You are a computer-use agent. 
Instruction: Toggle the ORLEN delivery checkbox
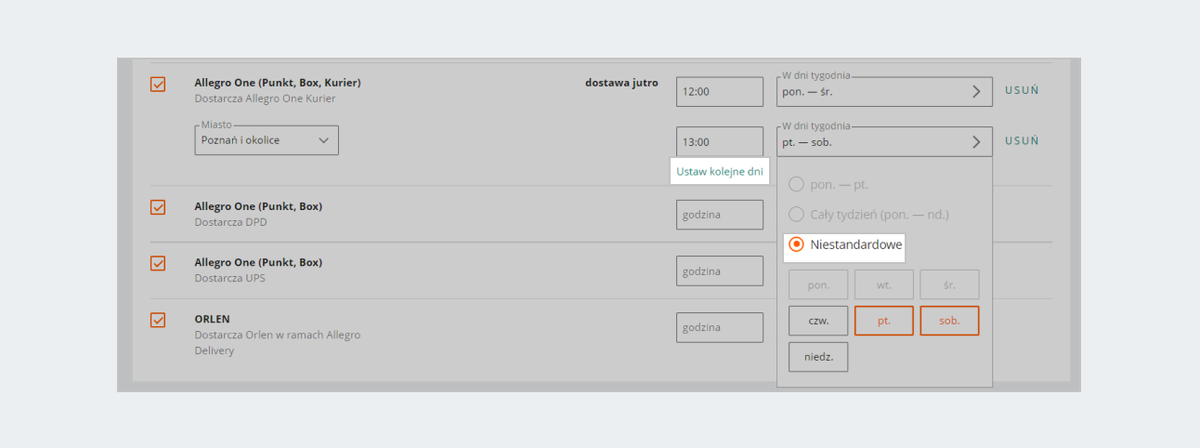coord(158,320)
